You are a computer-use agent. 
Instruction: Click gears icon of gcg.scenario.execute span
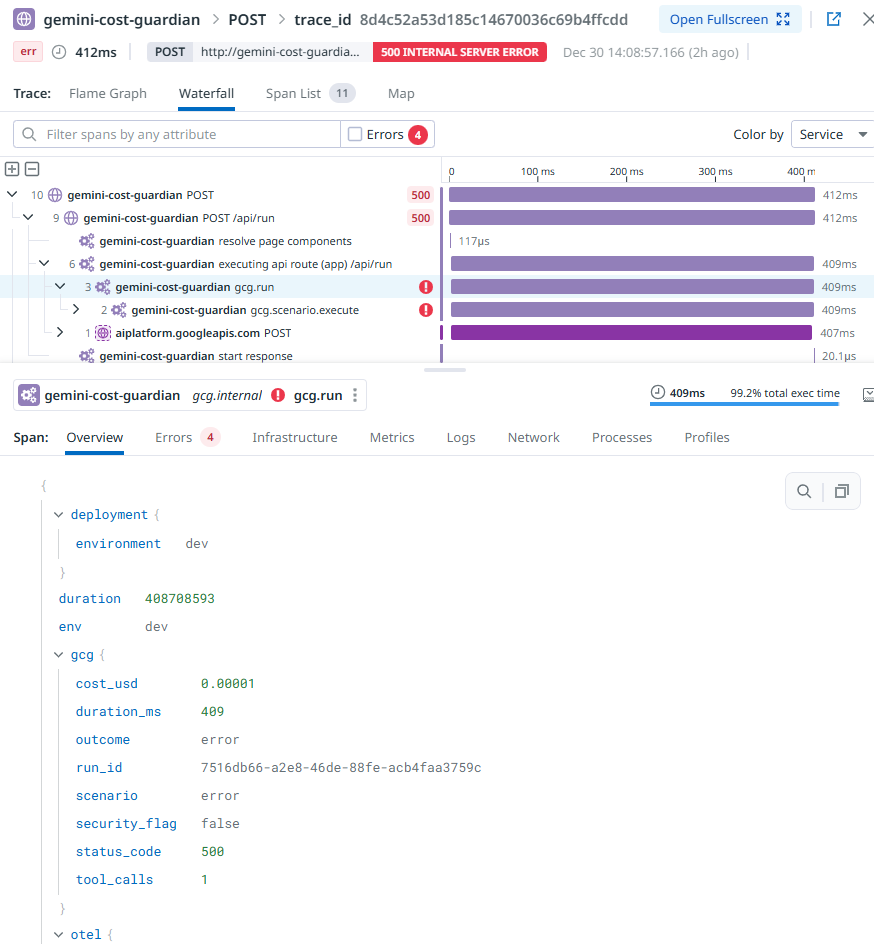tap(119, 310)
